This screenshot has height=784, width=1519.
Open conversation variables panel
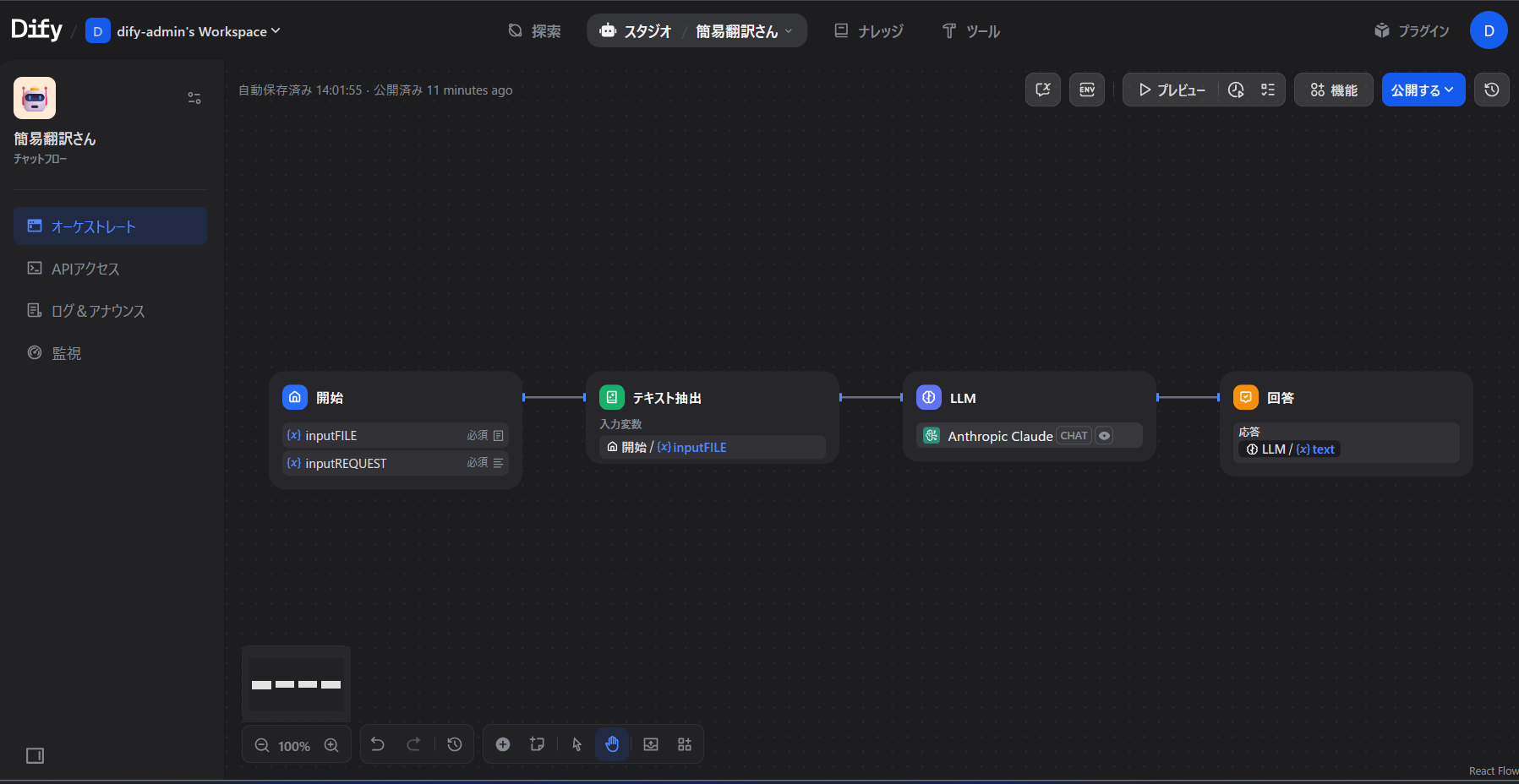(x=1043, y=90)
